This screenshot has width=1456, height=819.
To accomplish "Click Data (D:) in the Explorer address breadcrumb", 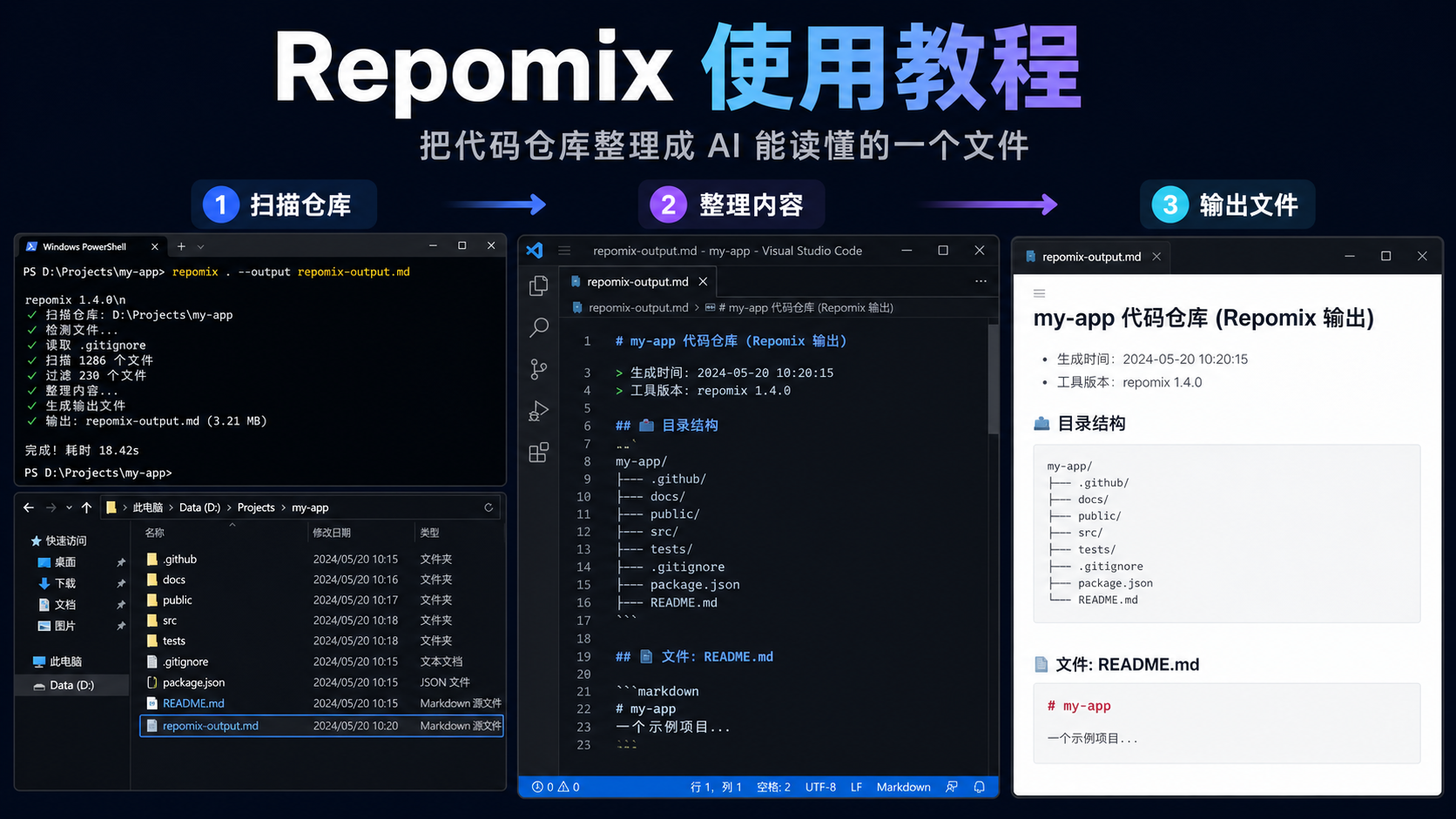I will (x=199, y=507).
